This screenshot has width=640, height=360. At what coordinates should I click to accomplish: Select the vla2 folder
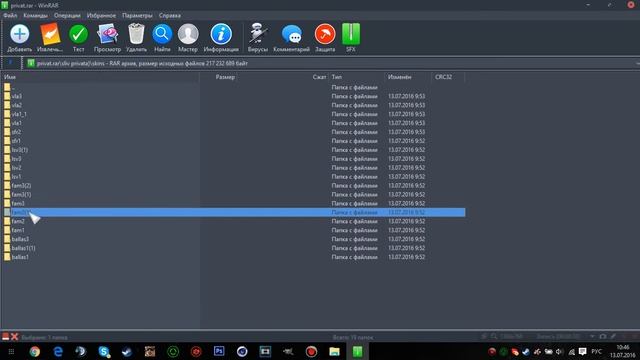pos(233,105)
